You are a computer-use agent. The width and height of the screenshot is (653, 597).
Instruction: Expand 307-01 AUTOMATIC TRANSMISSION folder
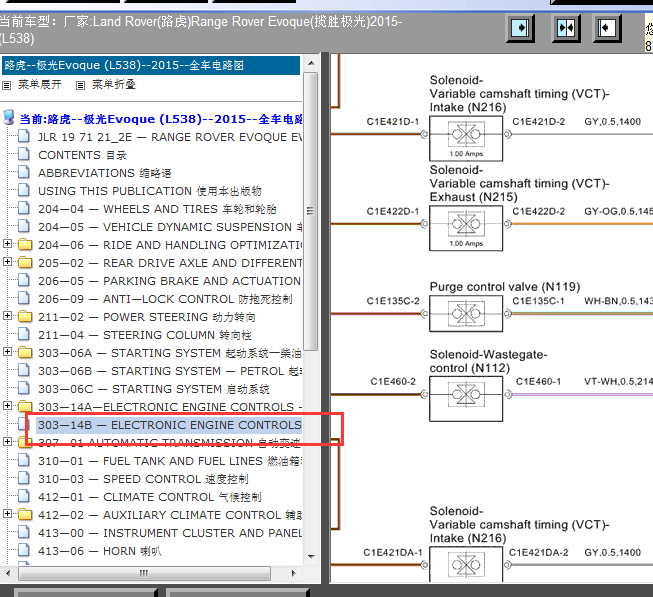coord(7,441)
